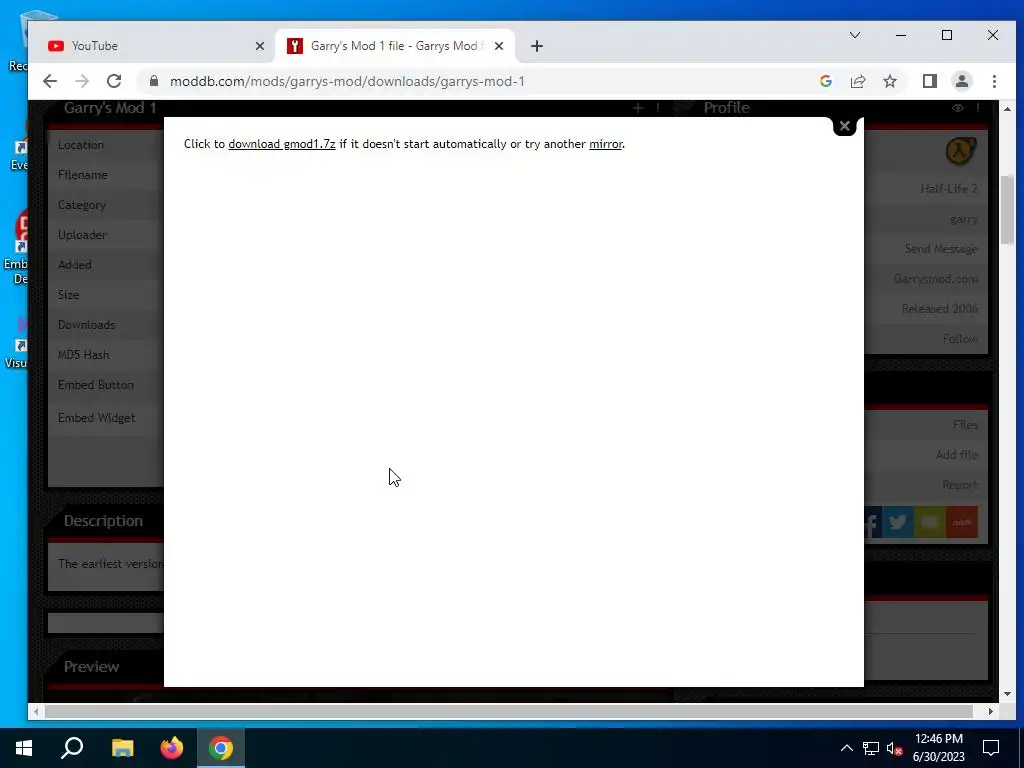Viewport: 1024px width, 768px height.
Task: Click the Reddit share button
Action: pyautogui.click(x=962, y=522)
